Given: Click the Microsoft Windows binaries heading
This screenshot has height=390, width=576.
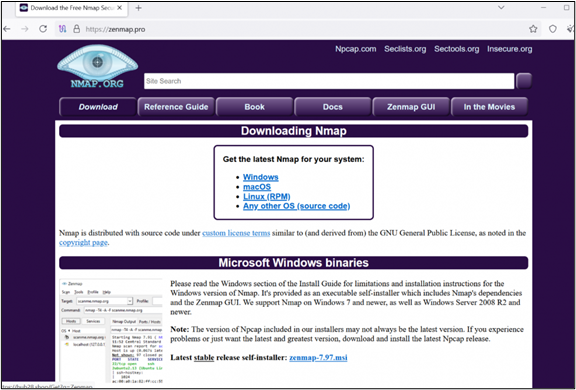Looking at the screenshot, I should tap(294, 263).
